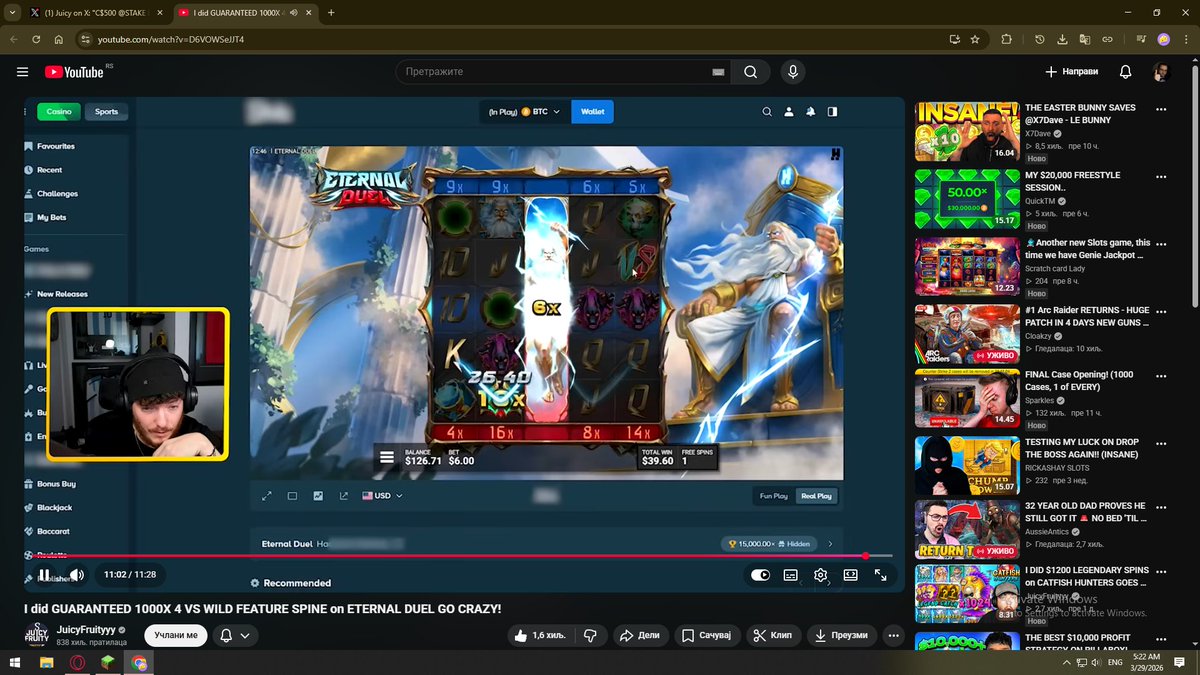Screen dimensions: 1200x675
Task: Select the YouTube video browser tab
Action: (245, 13)
